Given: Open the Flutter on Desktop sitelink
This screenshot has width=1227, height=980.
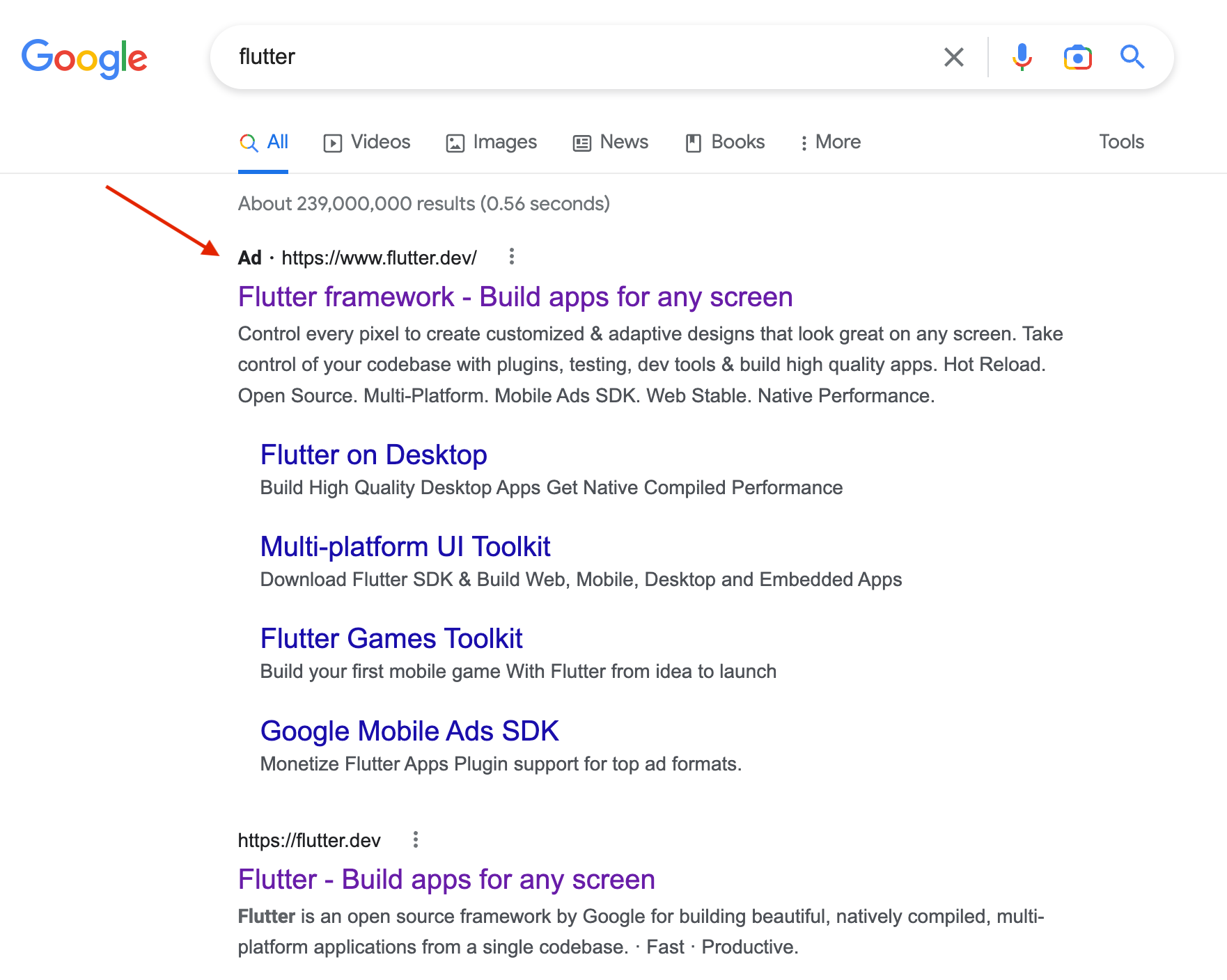Looking at the screenshot, I should [373, 455].
